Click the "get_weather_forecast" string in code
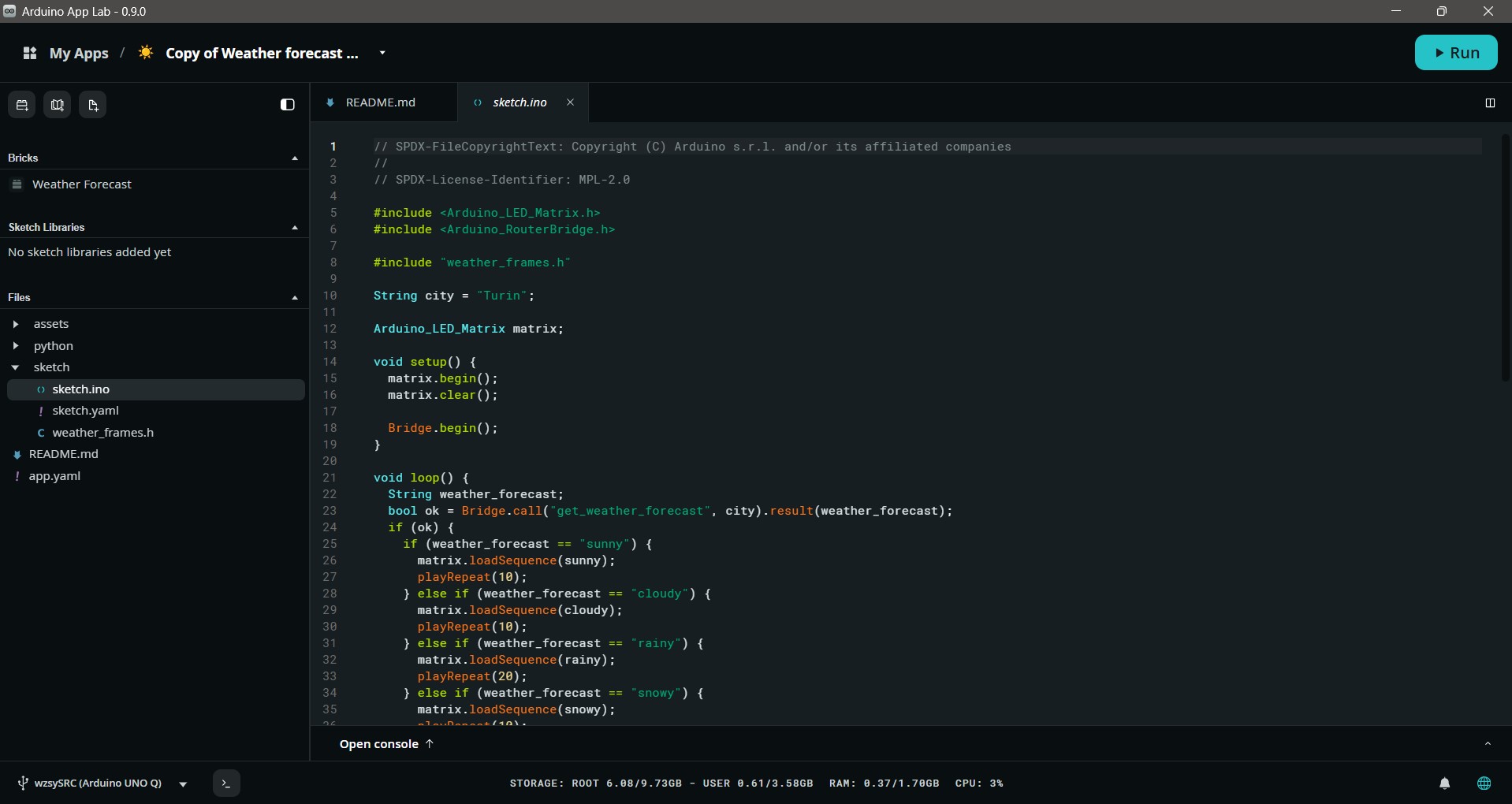The height and width of the screenshot is (804, 1512). [631, 511]
